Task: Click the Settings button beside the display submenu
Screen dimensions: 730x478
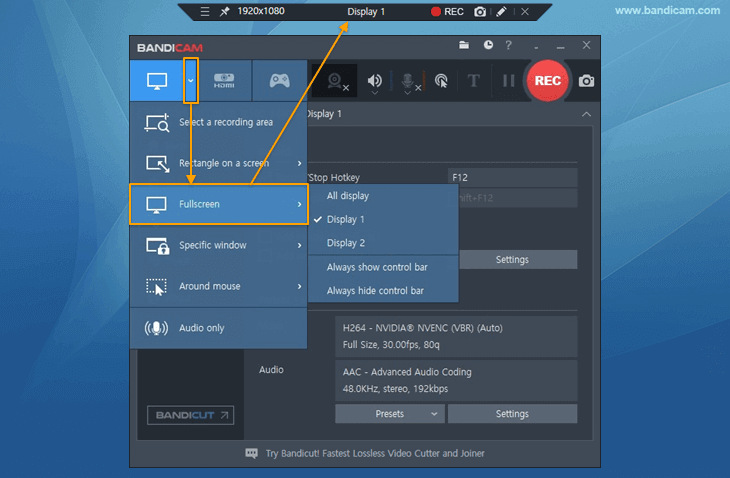Action: pos(518,260)
